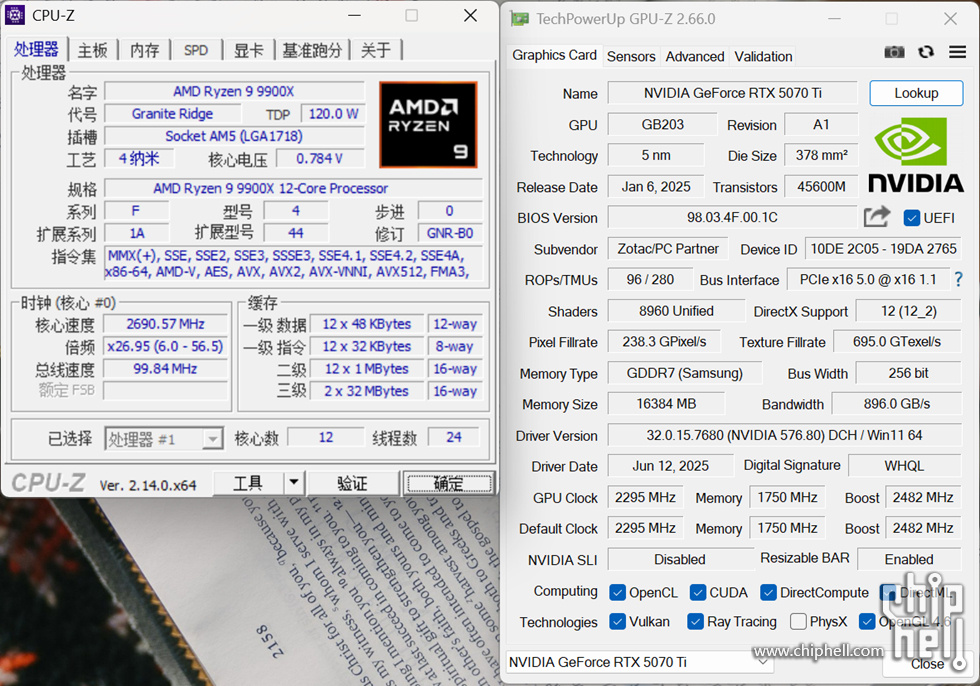Click the 验证 button in CPU-Z
The width and height of the screenshot is (980, 686).
[352, 483]
